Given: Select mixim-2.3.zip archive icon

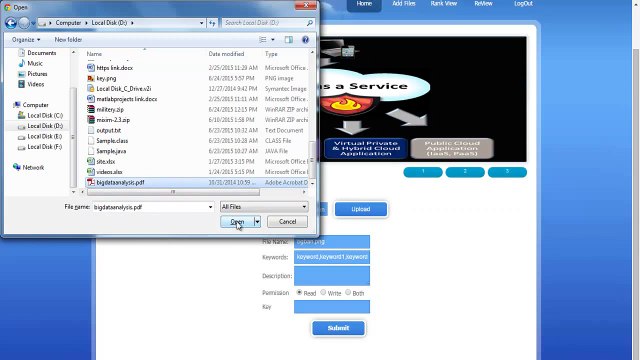Looking at the screenshot, I should point(91,120).
